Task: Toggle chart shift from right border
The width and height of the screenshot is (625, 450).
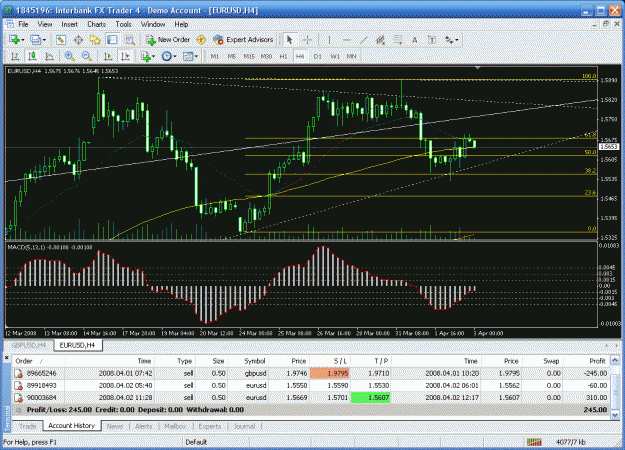Action: (125, 57)
